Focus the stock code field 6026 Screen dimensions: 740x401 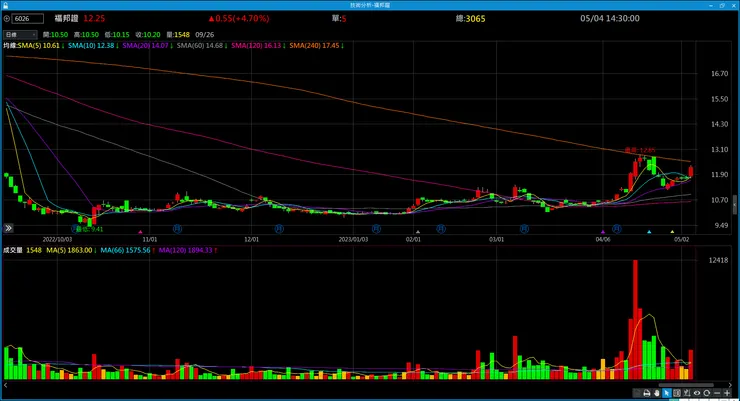point(28,19)
